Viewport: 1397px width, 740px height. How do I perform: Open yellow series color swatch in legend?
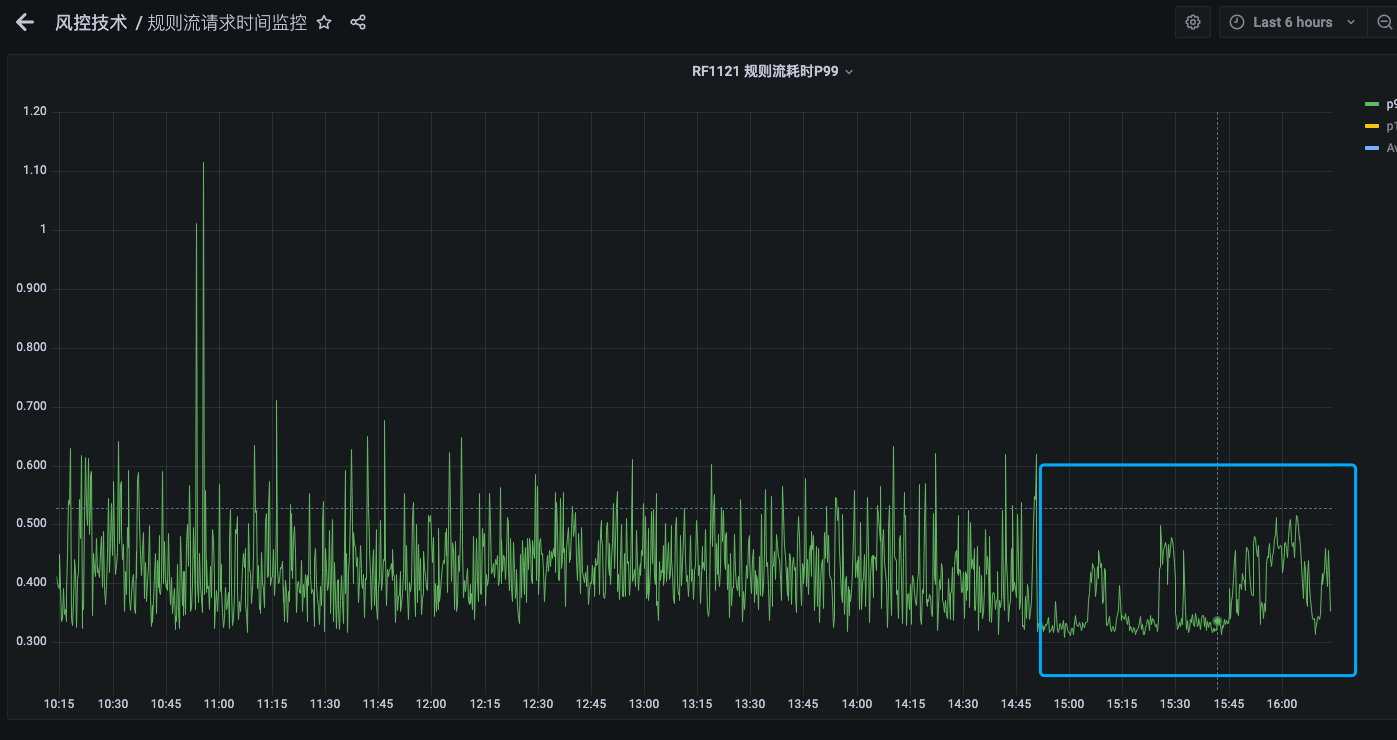1372,126
